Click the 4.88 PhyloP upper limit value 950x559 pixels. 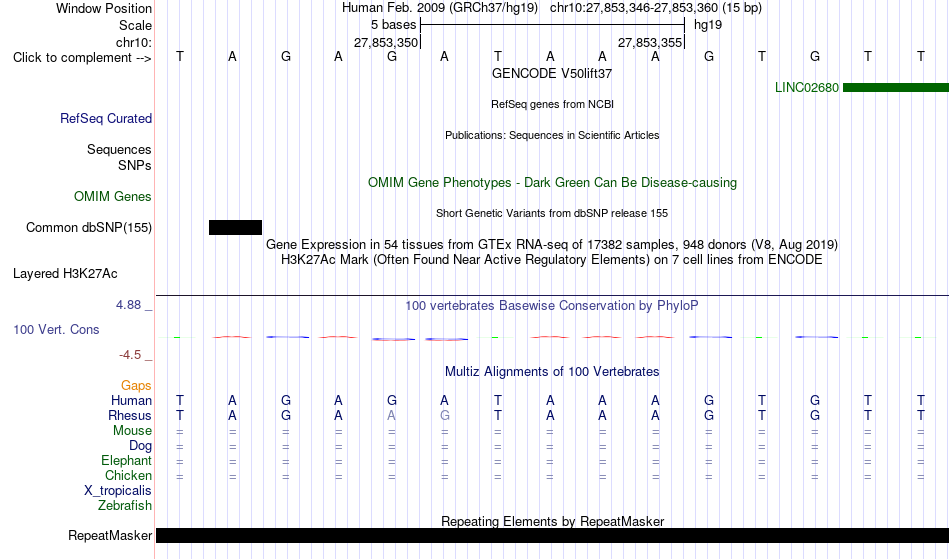[x=128, y=305]
